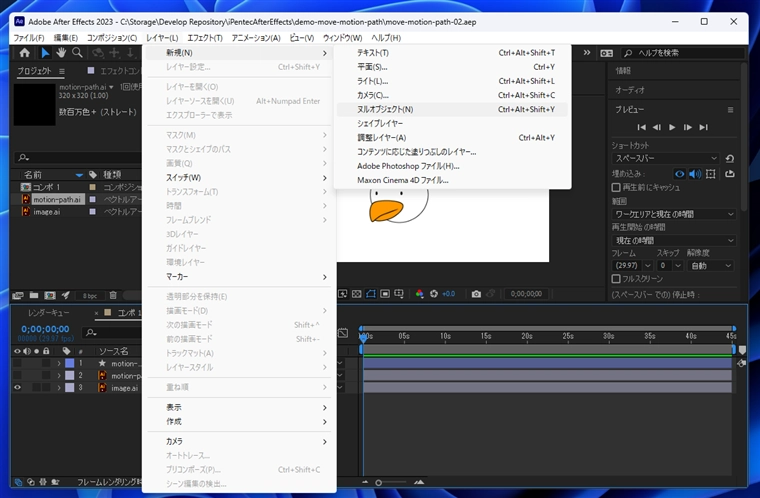Screen dimensions: 760x498
Task: Enable the 再生前にキャッシュ checkbox
Action: pos(616,187)
